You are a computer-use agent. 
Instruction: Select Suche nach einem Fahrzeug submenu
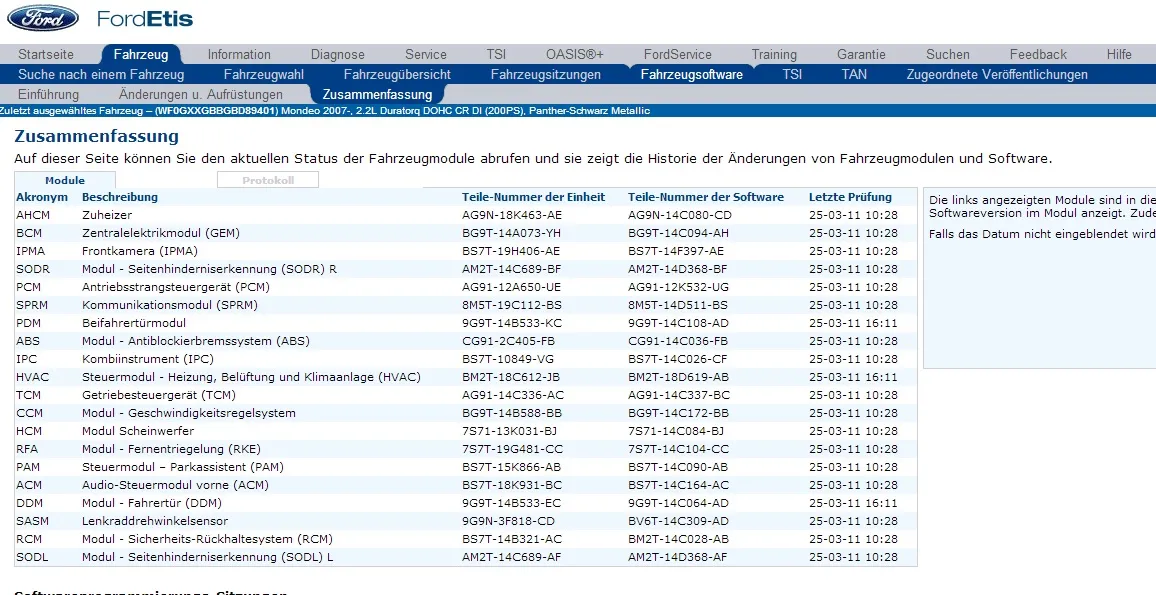point(101,75)
